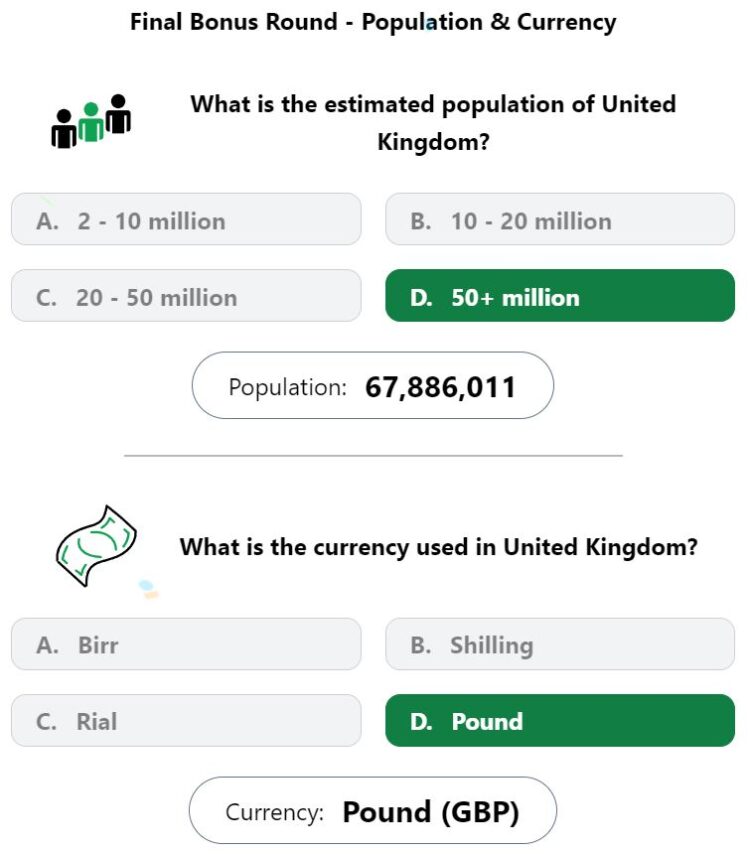Click the horizontal divider between questions
This screenshot has width=750, height=854.
(x=373, y=455)
